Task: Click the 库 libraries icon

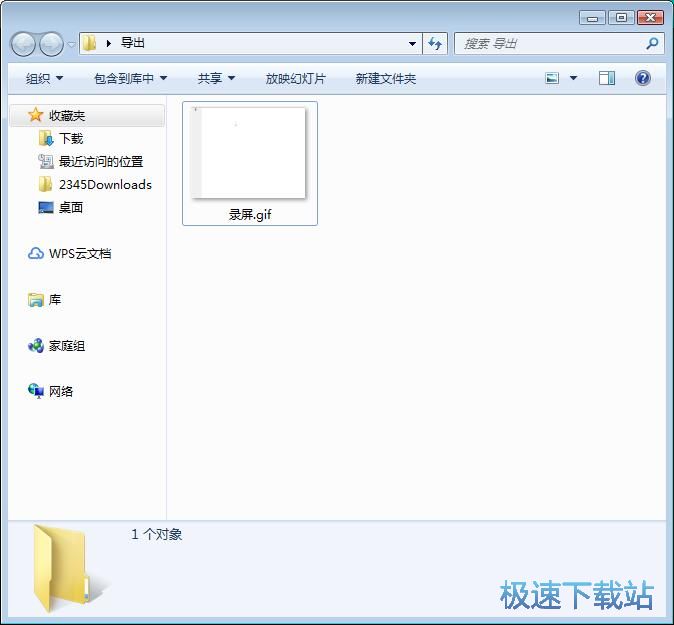Action: 36,300
